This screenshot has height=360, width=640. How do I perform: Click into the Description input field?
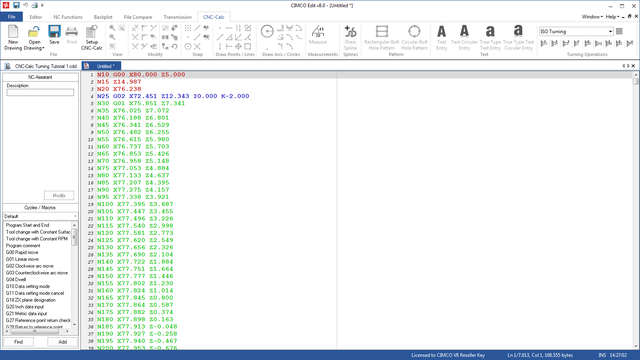point(40,93)
